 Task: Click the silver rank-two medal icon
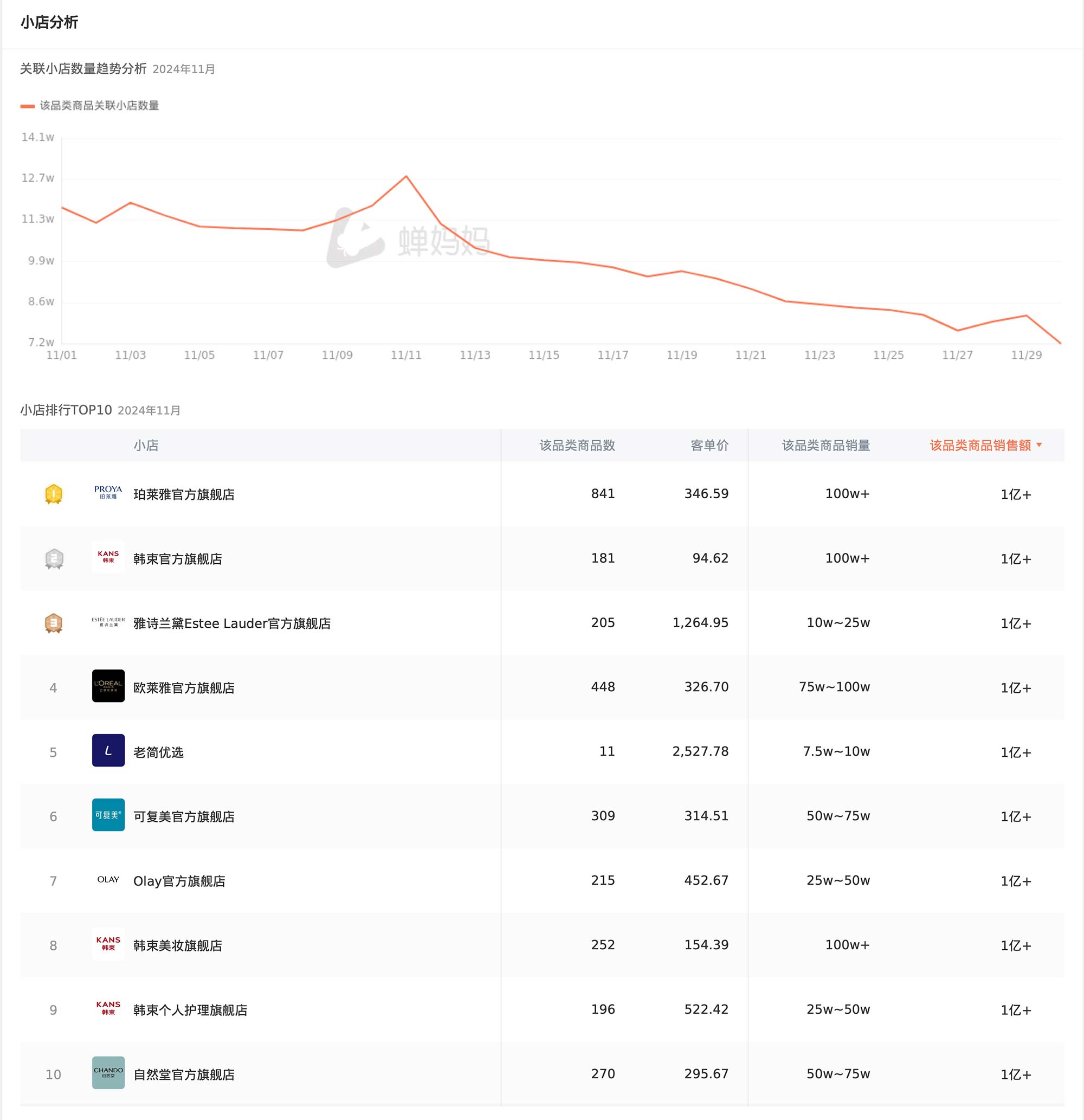[x=54, y=558]
